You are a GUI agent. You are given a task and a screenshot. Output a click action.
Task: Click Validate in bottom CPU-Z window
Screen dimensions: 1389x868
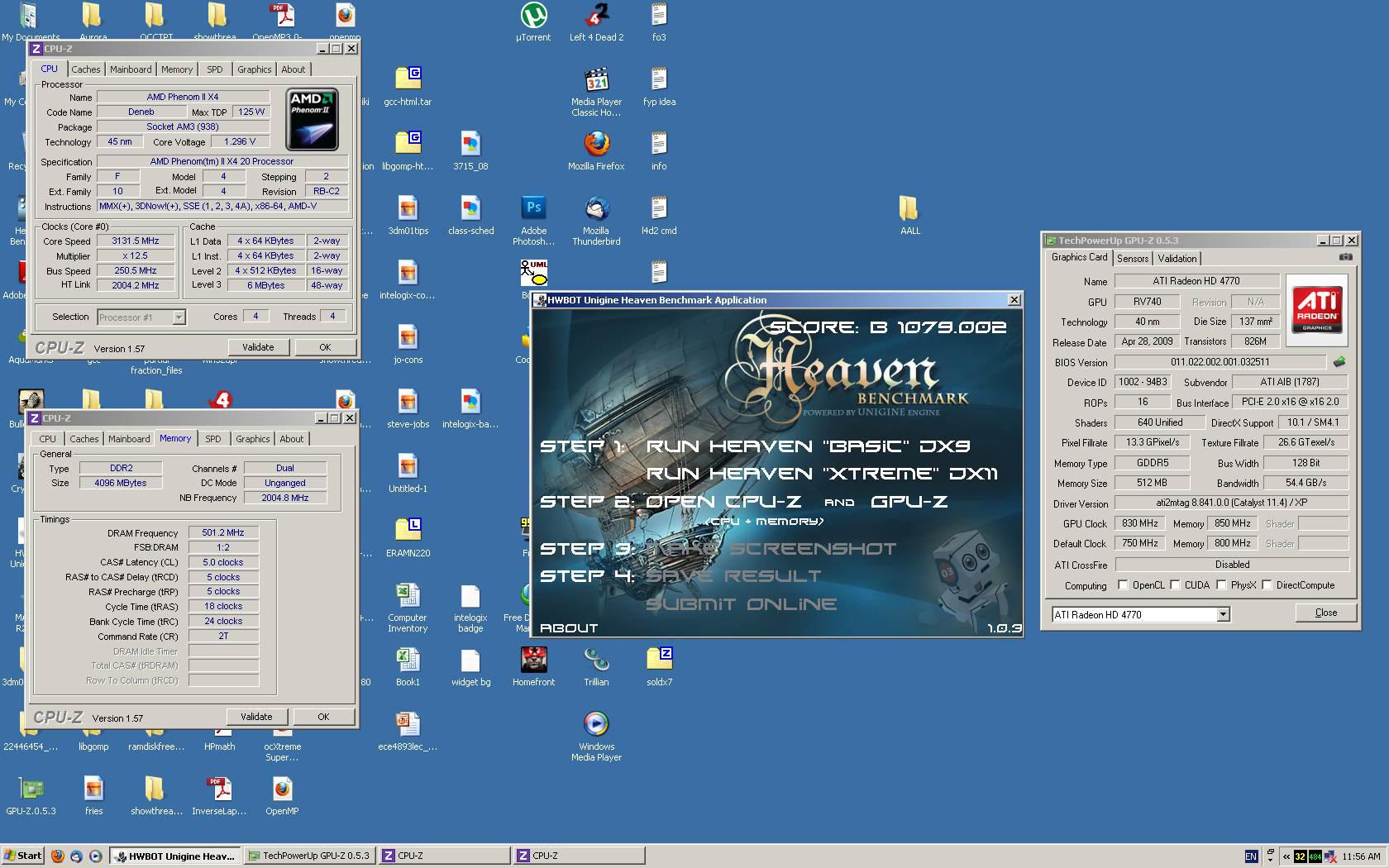(256, 717)
